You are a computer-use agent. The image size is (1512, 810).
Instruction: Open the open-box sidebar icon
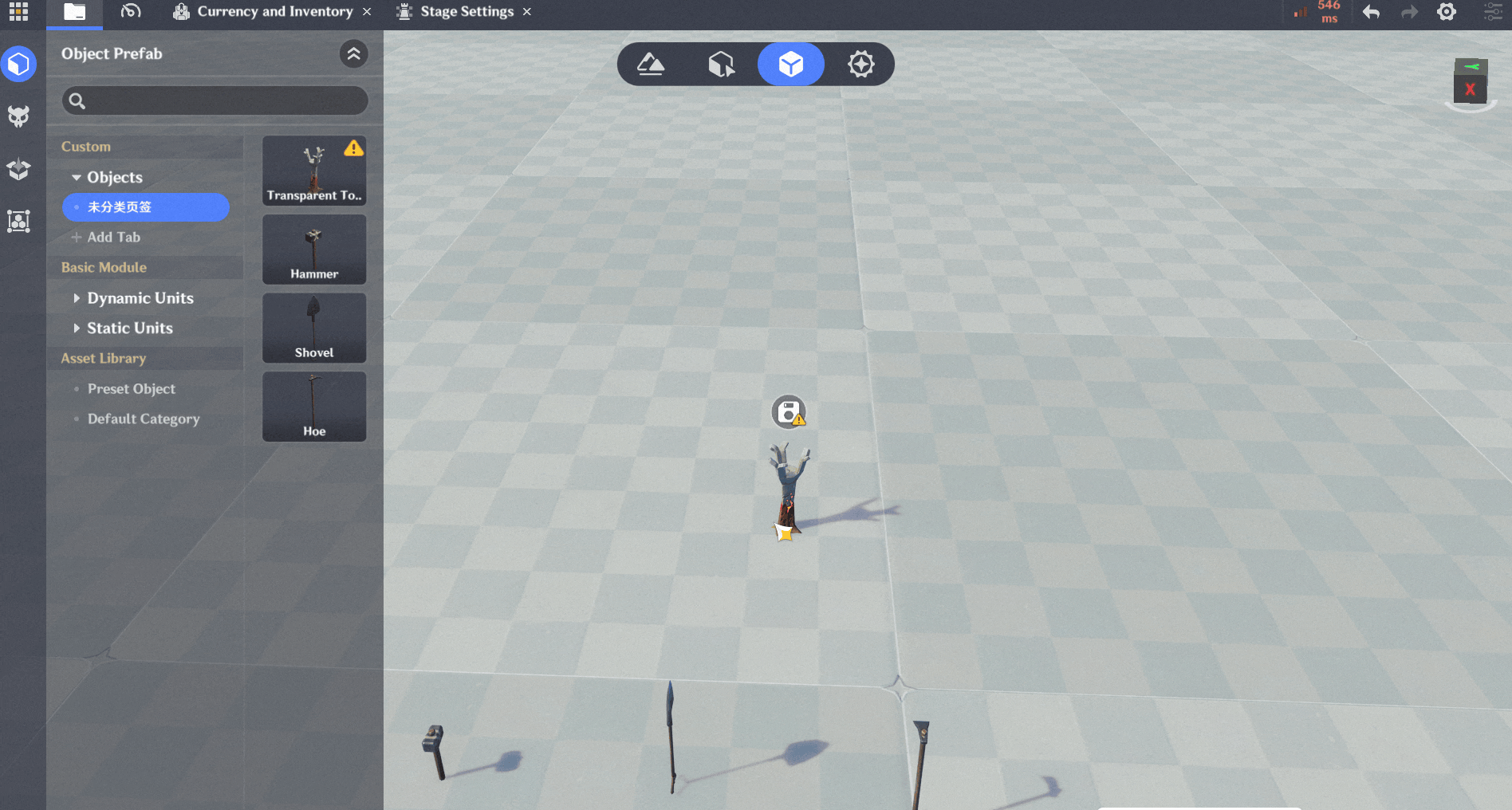click(18, 169)
